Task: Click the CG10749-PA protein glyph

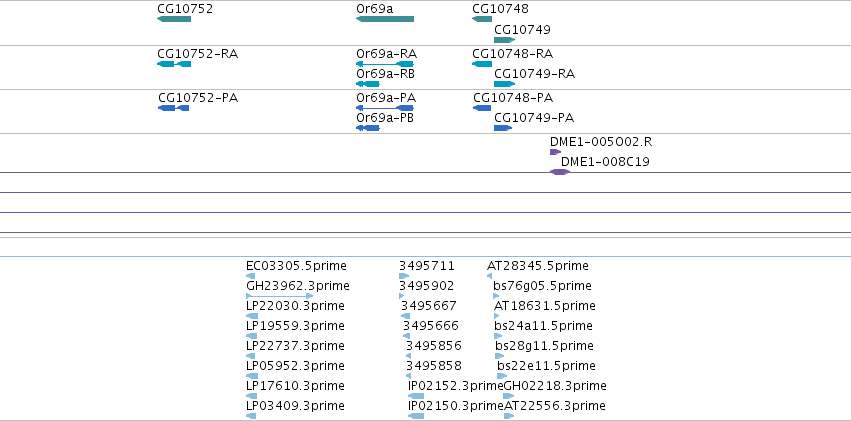Action: 503,128
